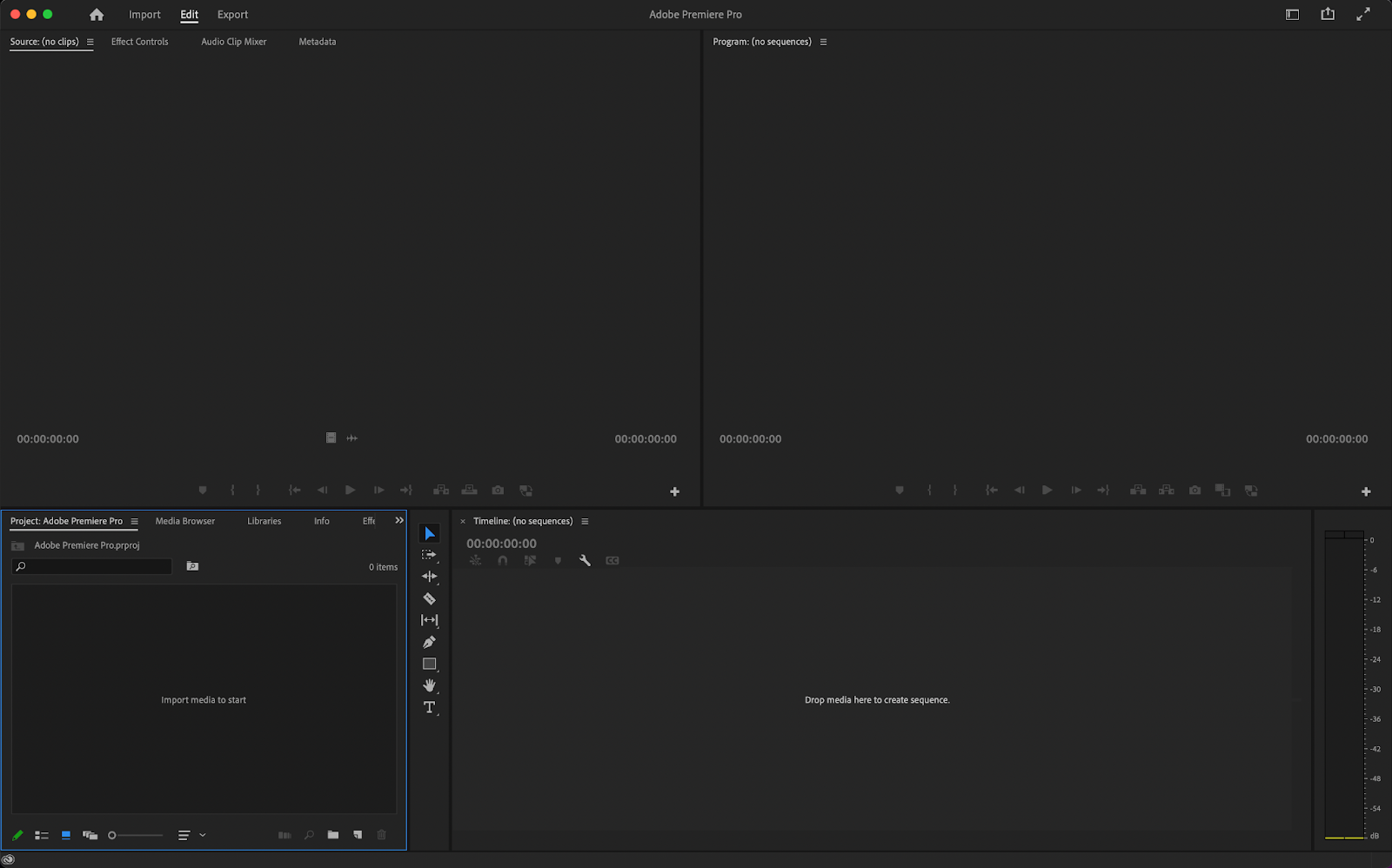The height and width of the screenshot is (868, 1392).
Task: Click Program monitor Extract icon
Action: click(1166, 491)
